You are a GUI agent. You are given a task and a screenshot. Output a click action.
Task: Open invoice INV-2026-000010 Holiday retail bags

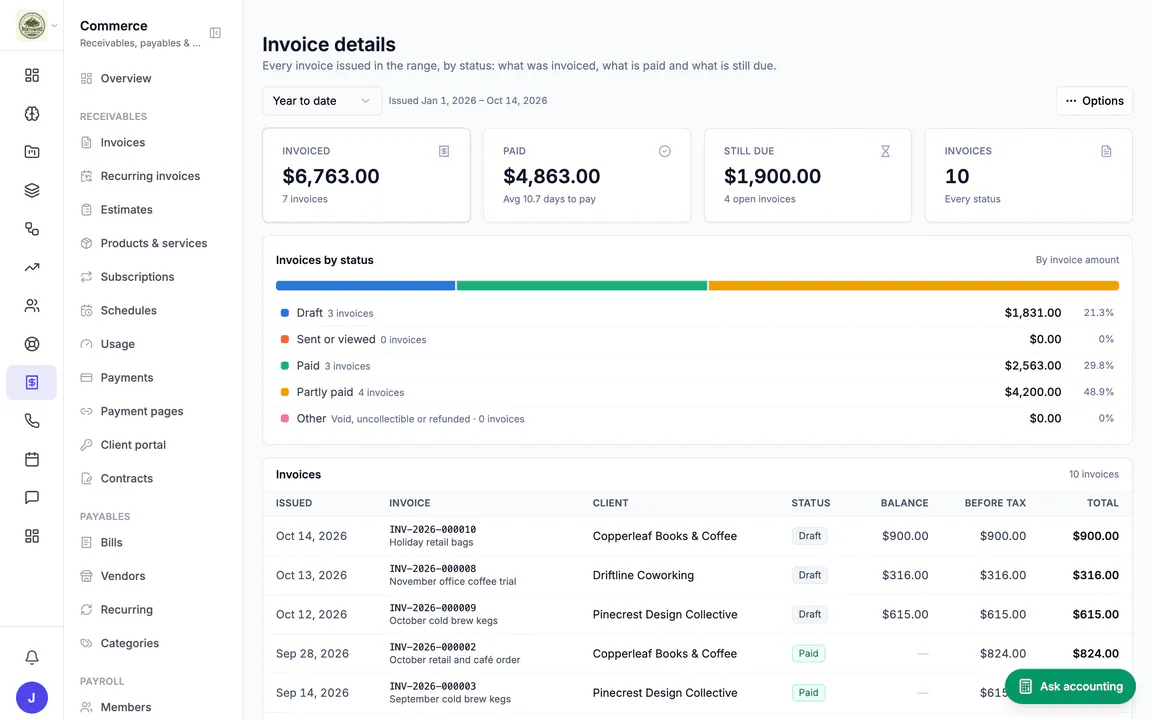(x=697, y=536)
